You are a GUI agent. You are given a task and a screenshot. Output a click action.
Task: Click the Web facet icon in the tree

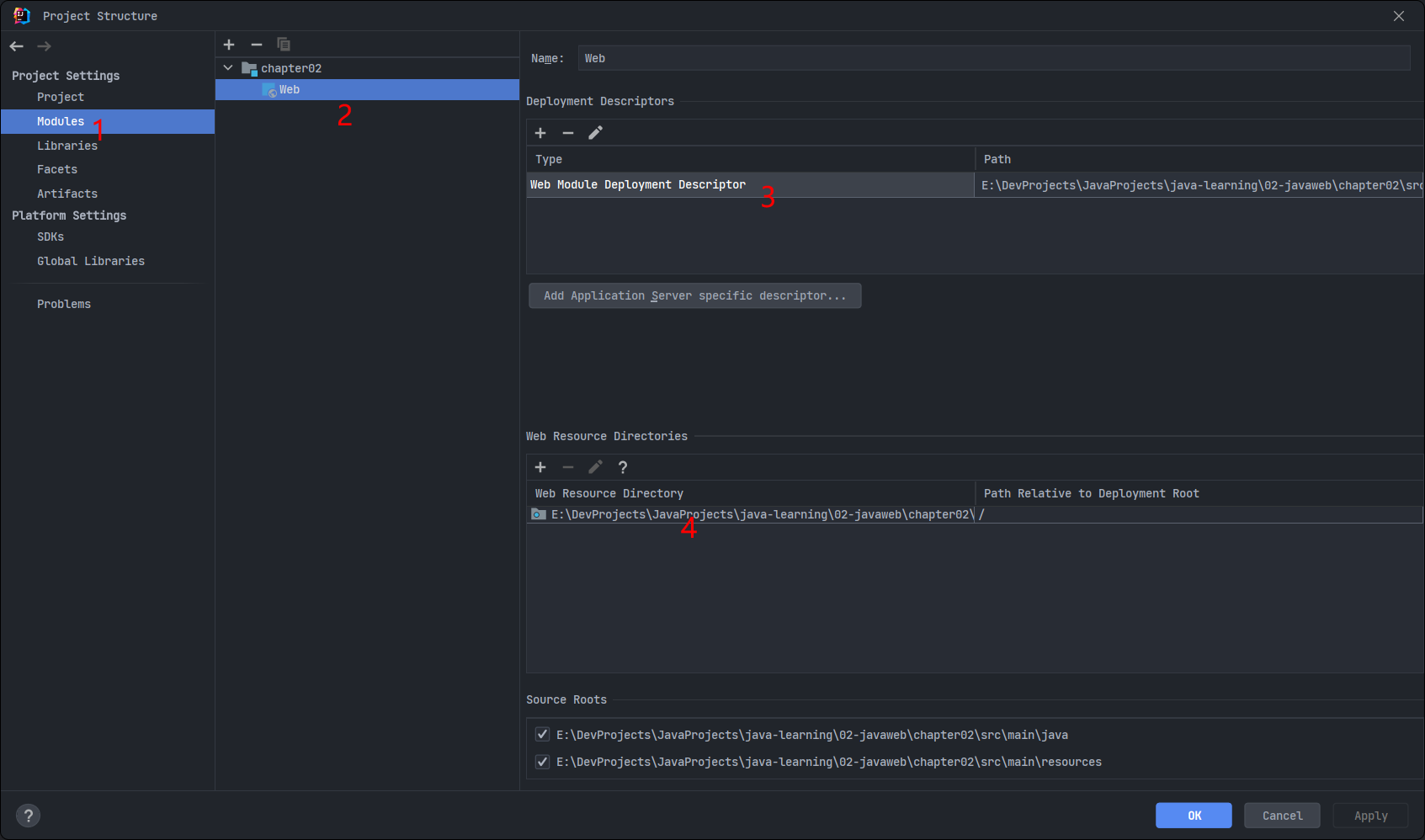point(269,90)
